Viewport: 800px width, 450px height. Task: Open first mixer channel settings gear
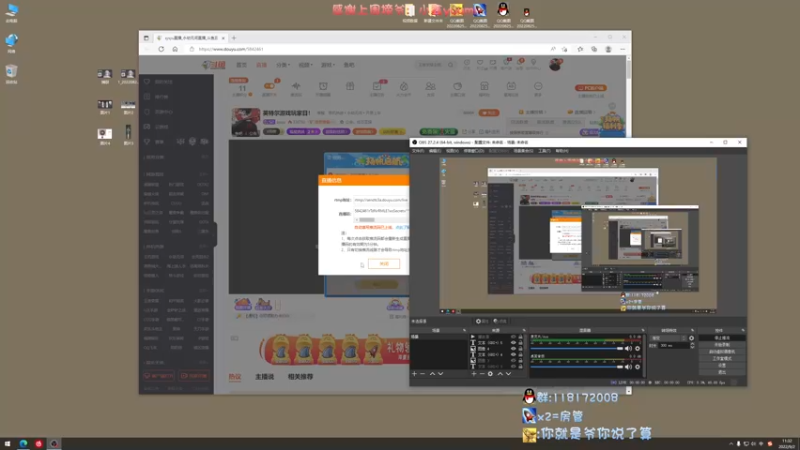tap(637, 348)
